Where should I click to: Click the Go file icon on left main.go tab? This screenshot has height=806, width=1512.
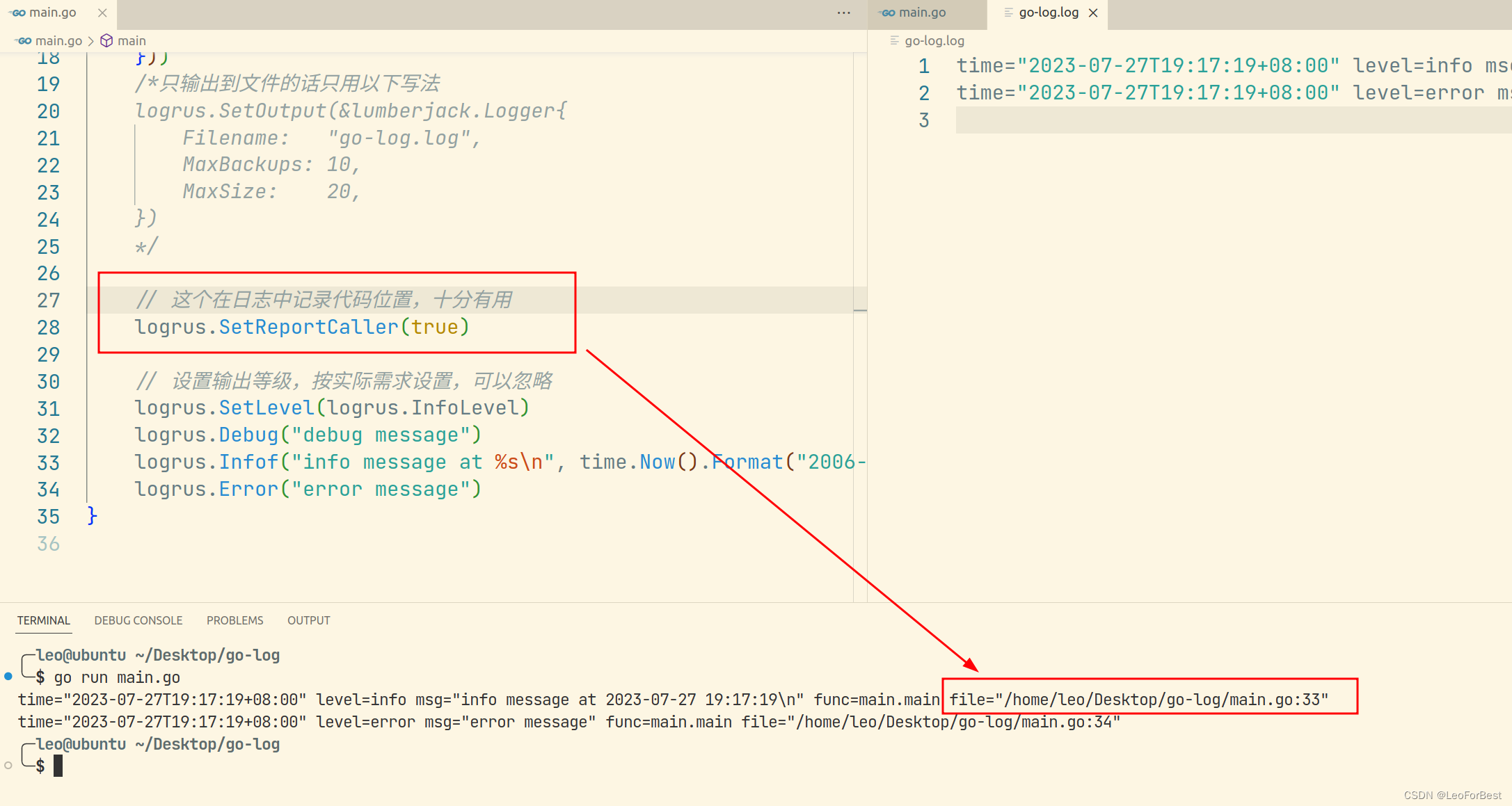(x=17, y=13)
